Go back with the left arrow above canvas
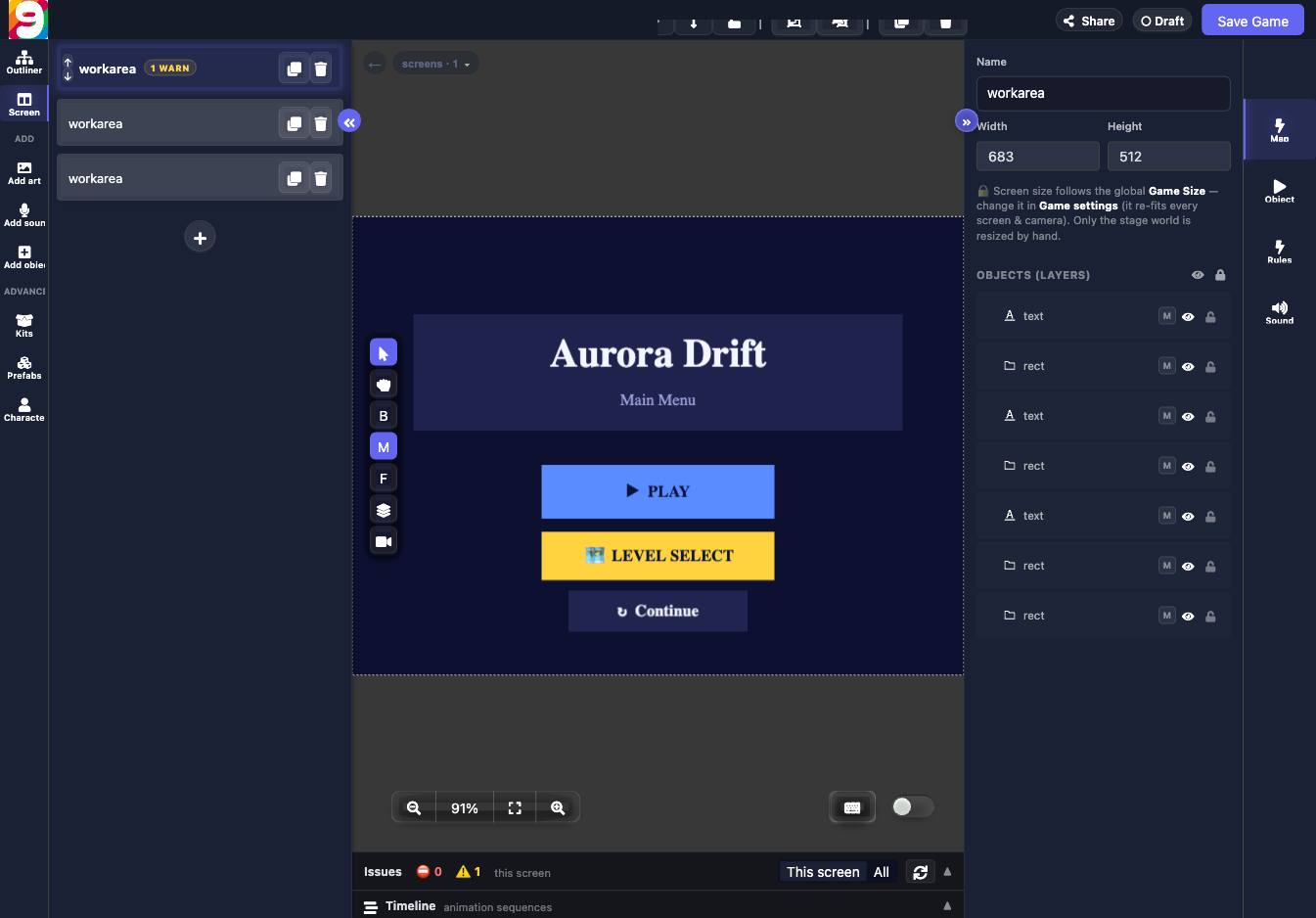The width and height of the screenshot is (1316, 918). click(374, 64)
